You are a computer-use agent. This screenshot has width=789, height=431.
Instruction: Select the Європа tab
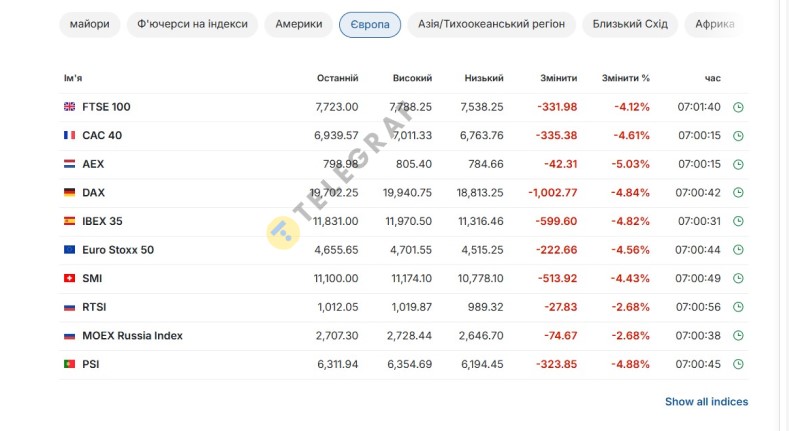(x=370, y=25)
